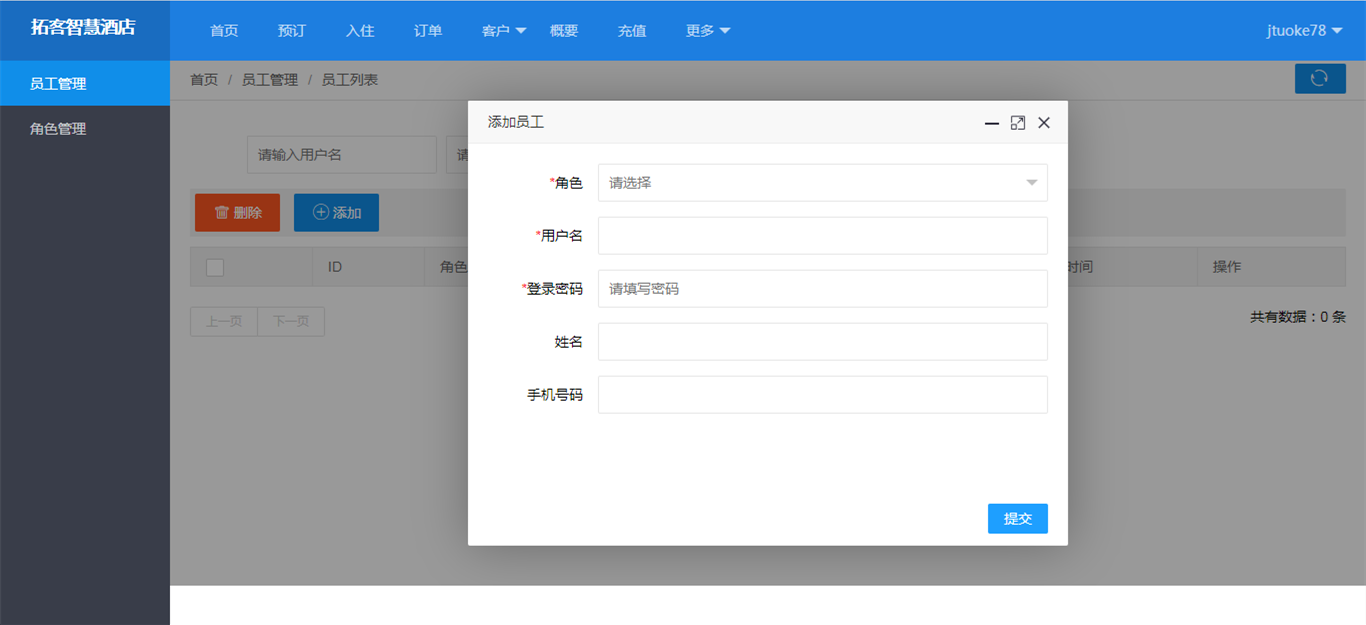Viewport: 1366px width, 625px height.
Task: Click the 请输入用户名 search field
Action: (342, 155)
